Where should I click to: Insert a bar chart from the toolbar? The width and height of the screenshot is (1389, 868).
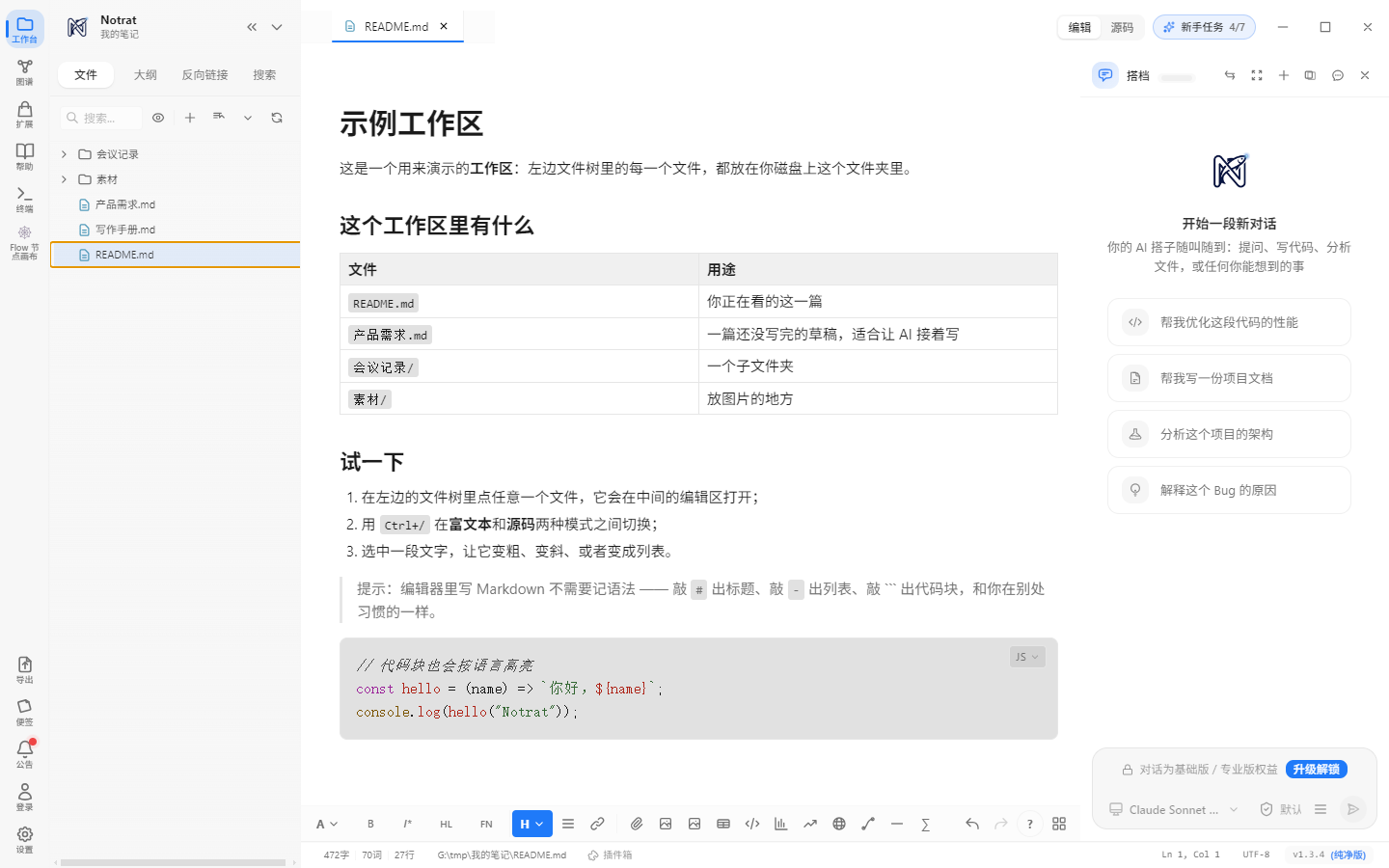click(x=781, y=824)
